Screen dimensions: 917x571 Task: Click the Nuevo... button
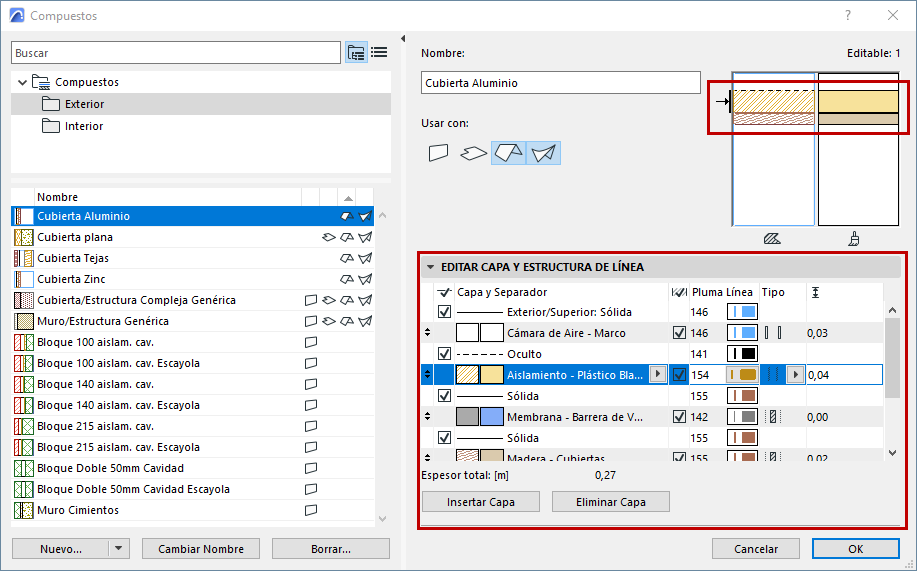point(61,549)
